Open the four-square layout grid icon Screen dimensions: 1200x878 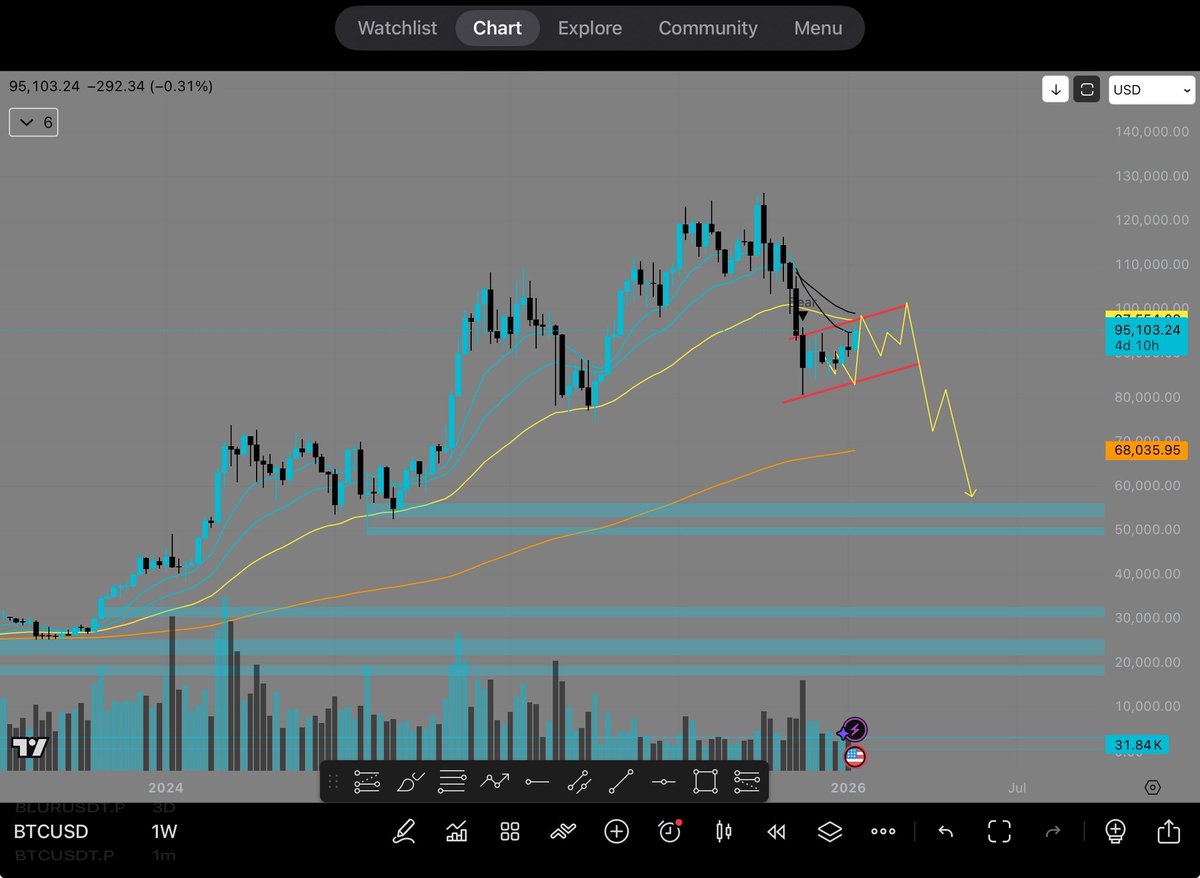(510, 831)
